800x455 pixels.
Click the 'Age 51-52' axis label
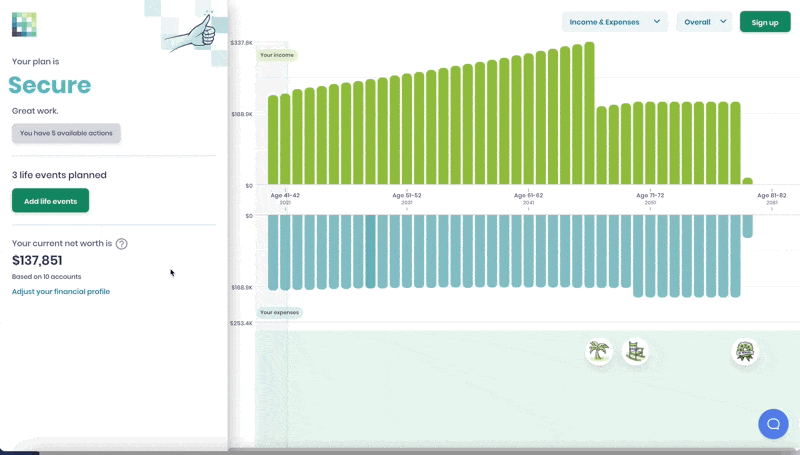point(407,195)
